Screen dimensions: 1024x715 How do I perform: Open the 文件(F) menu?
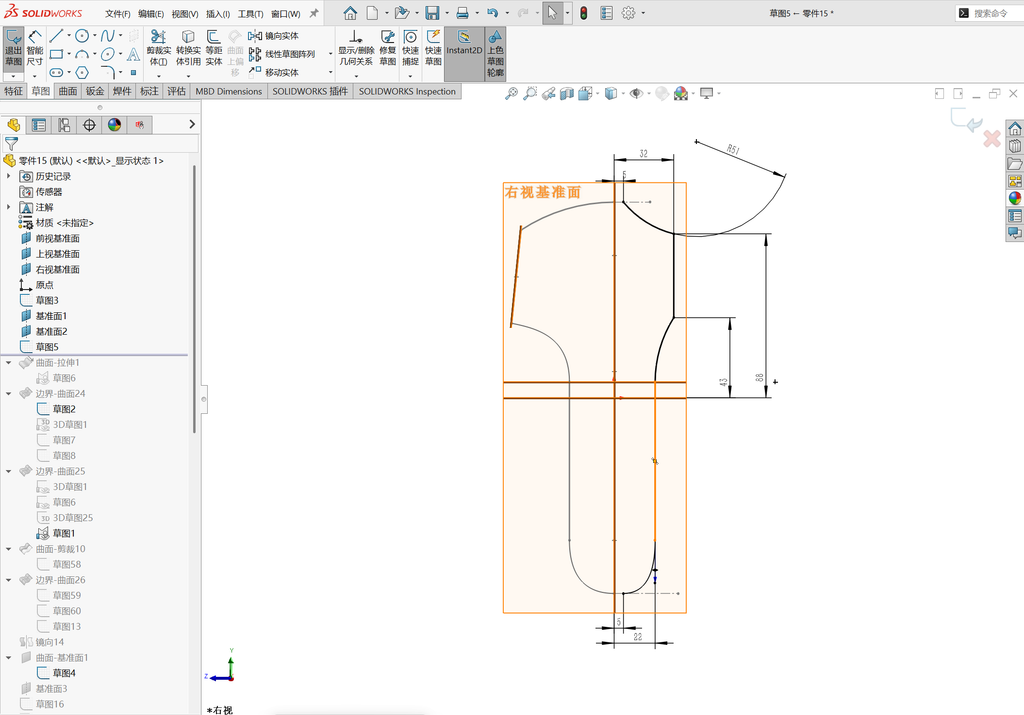(x=118, y=14)
